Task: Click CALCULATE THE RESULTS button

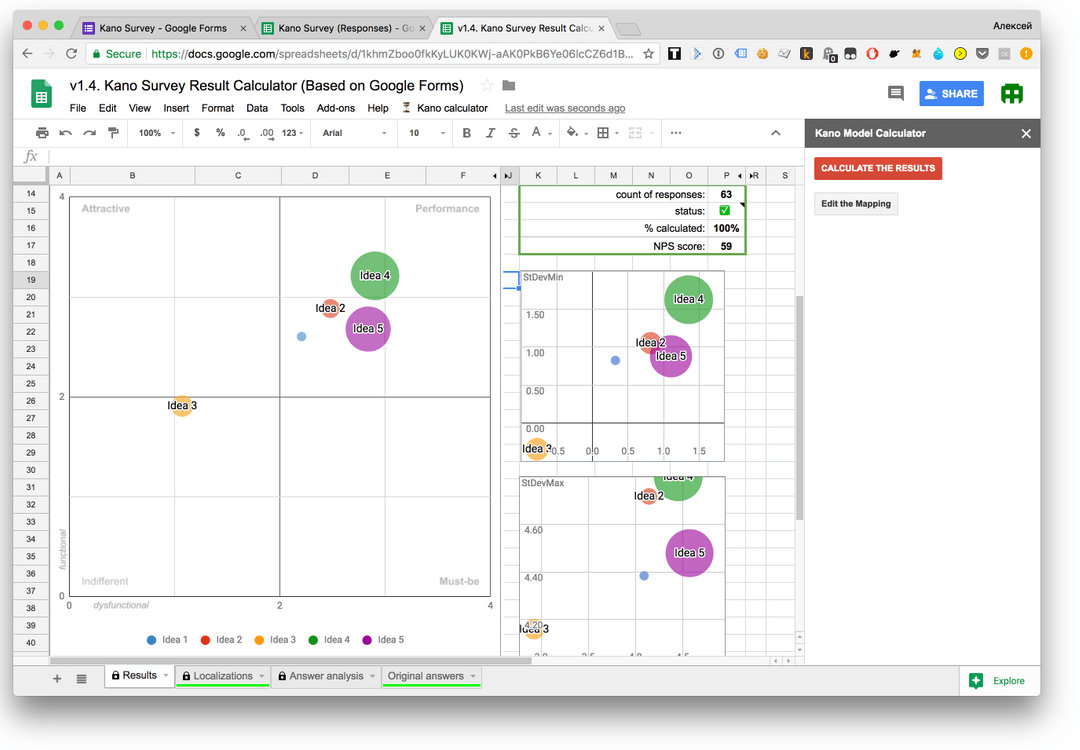Action: click(878, 168)
